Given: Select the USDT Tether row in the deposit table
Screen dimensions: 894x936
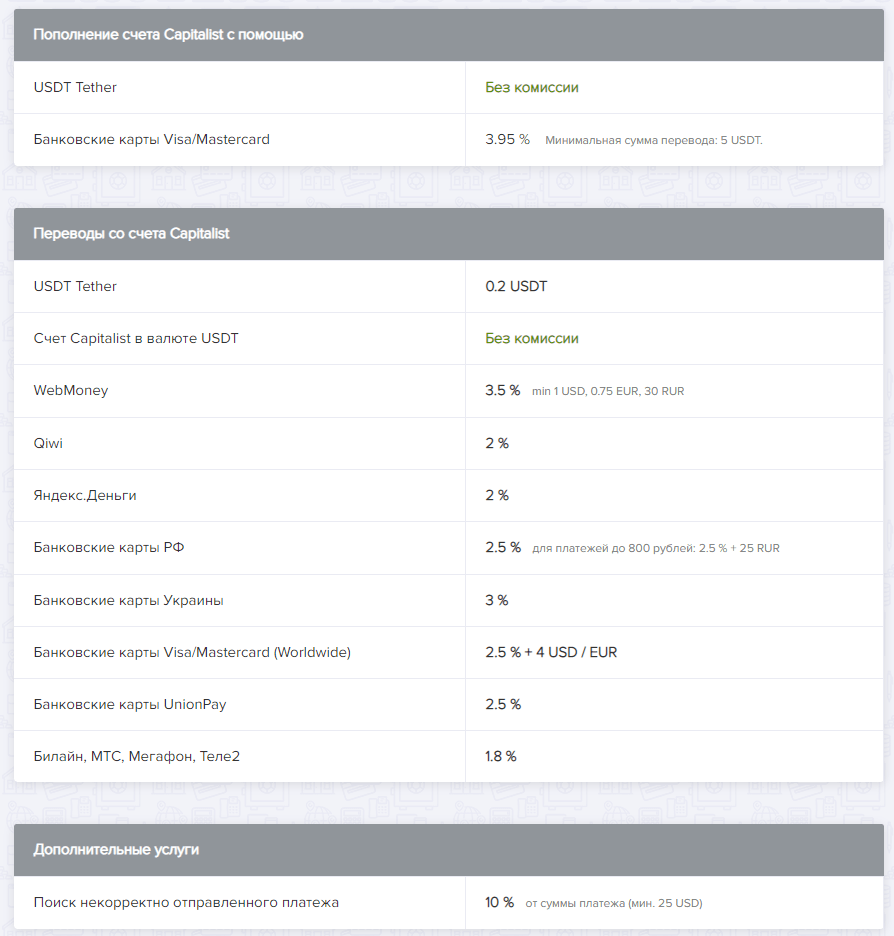Looking at the screenshot, I should click(449, 87).
